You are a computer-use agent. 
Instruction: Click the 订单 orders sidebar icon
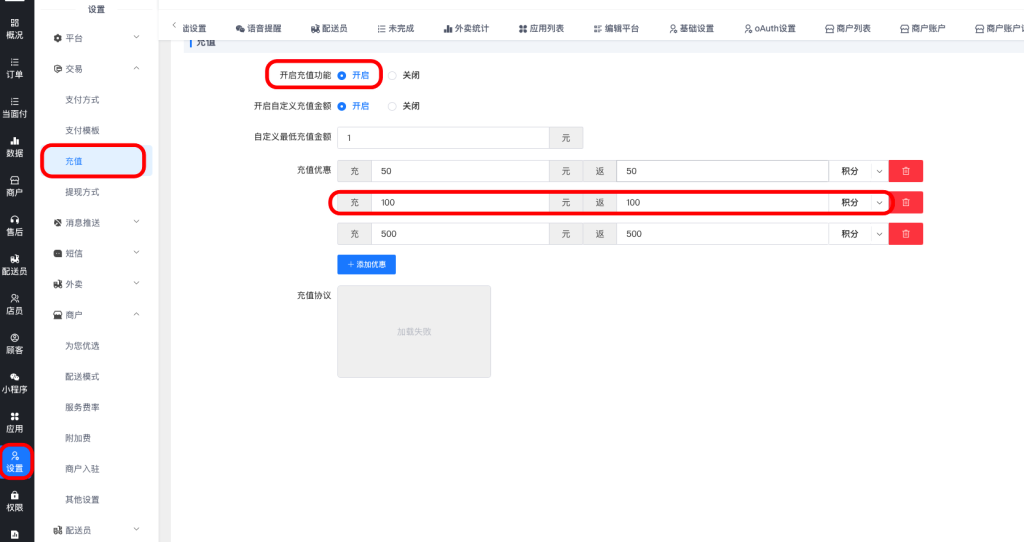15,66
